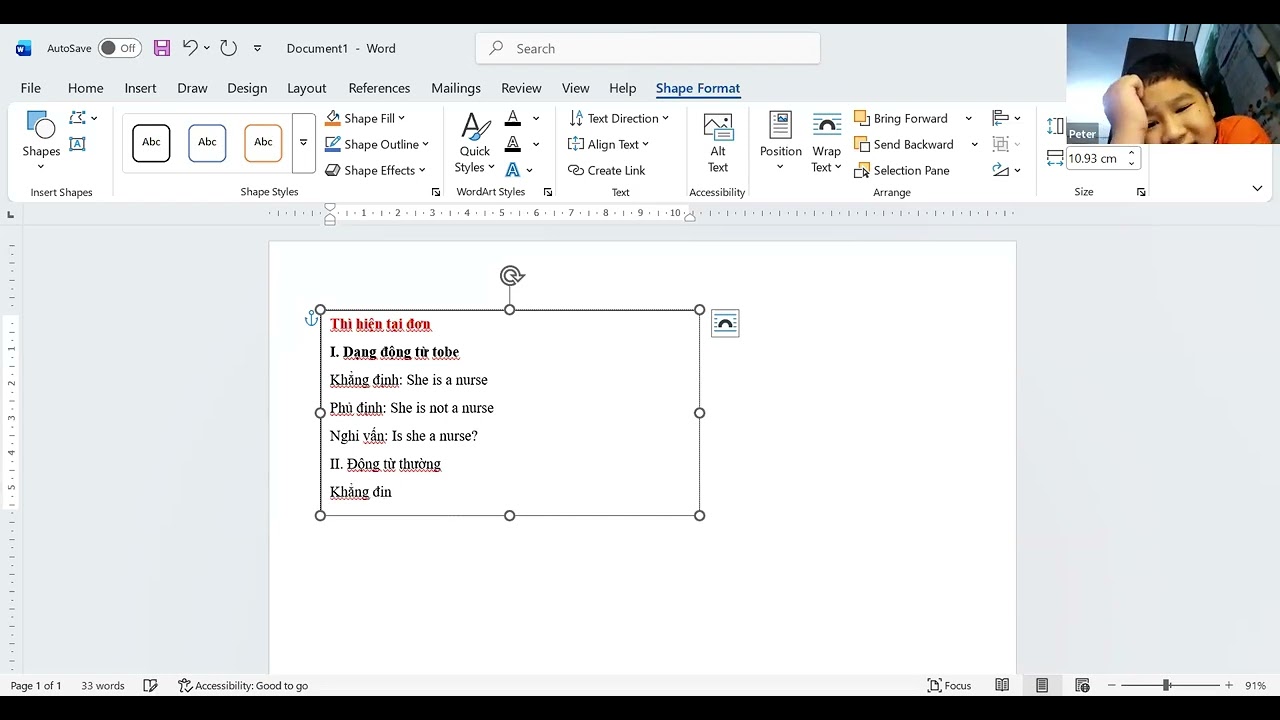The image size is (1280, 720).
Task: Click the rotation handle above the text box
Action: [511, 276]
